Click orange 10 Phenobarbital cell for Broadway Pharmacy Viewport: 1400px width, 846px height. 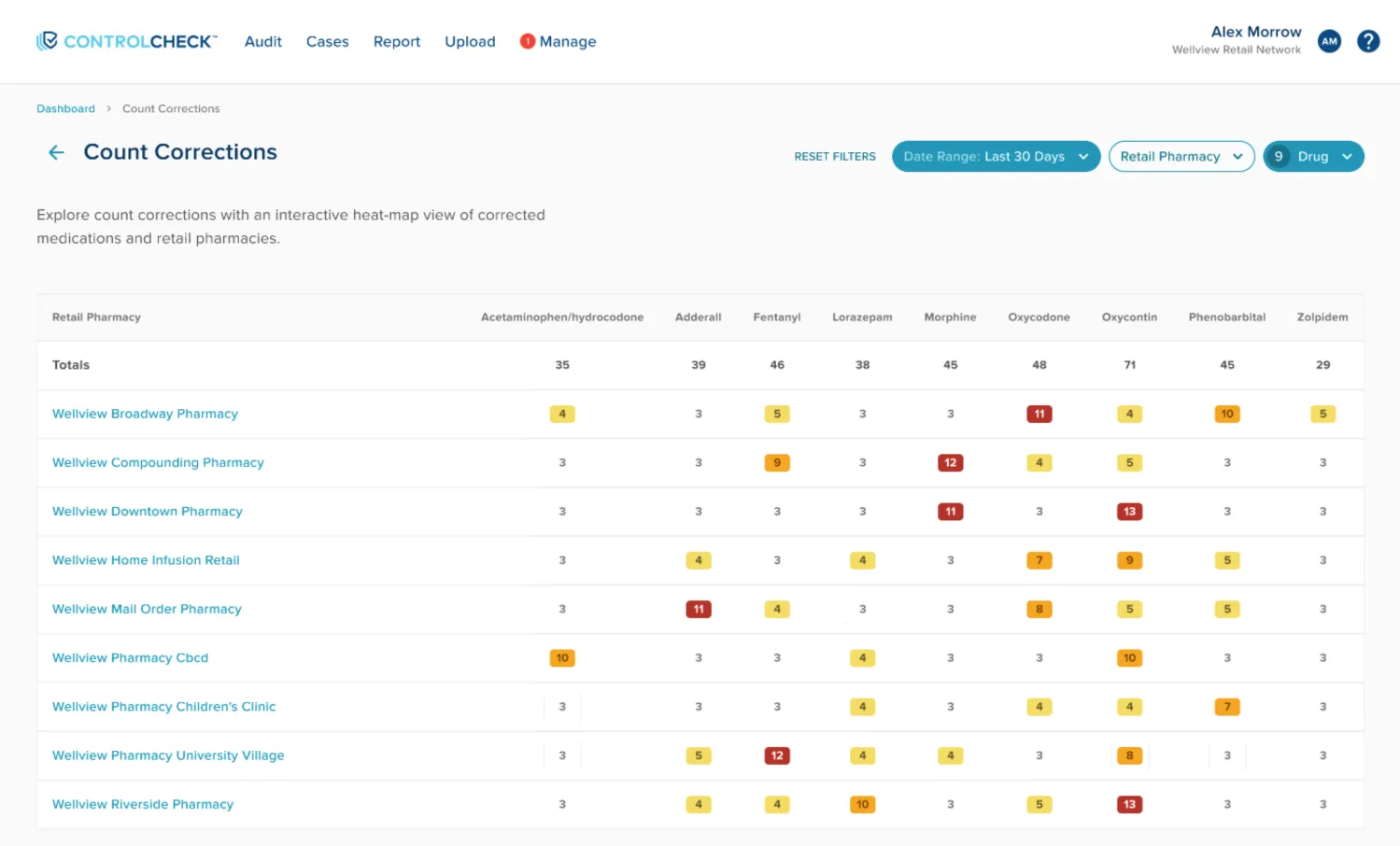point(1227,414)
